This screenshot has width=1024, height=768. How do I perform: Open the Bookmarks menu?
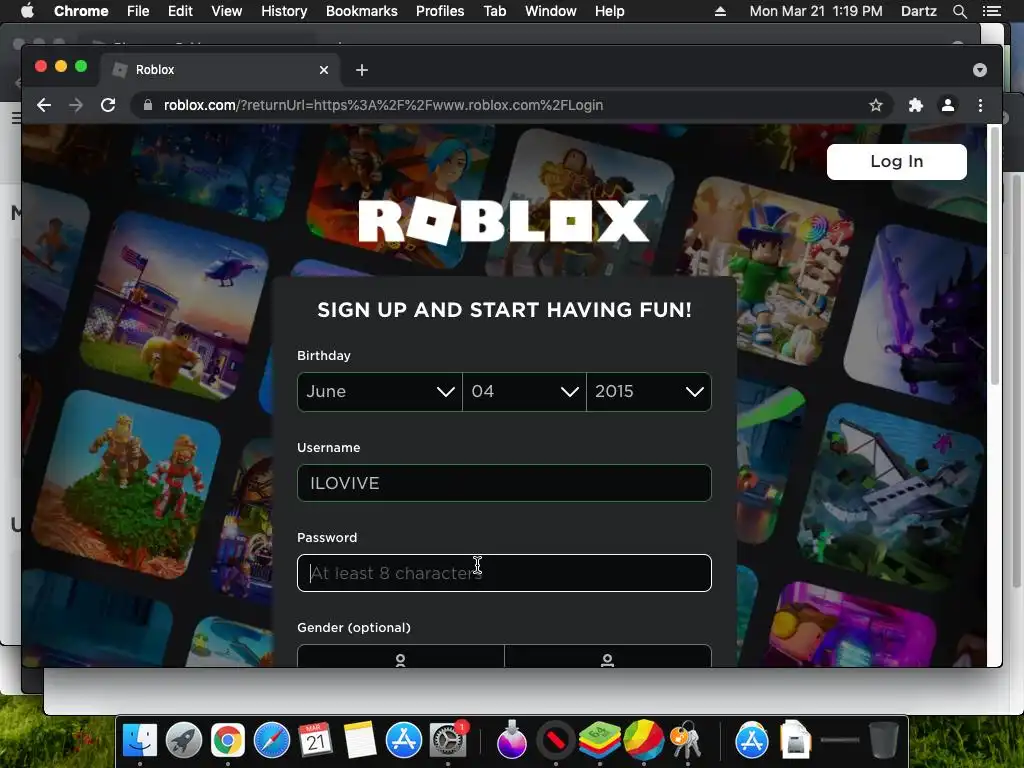click(362, 11)
